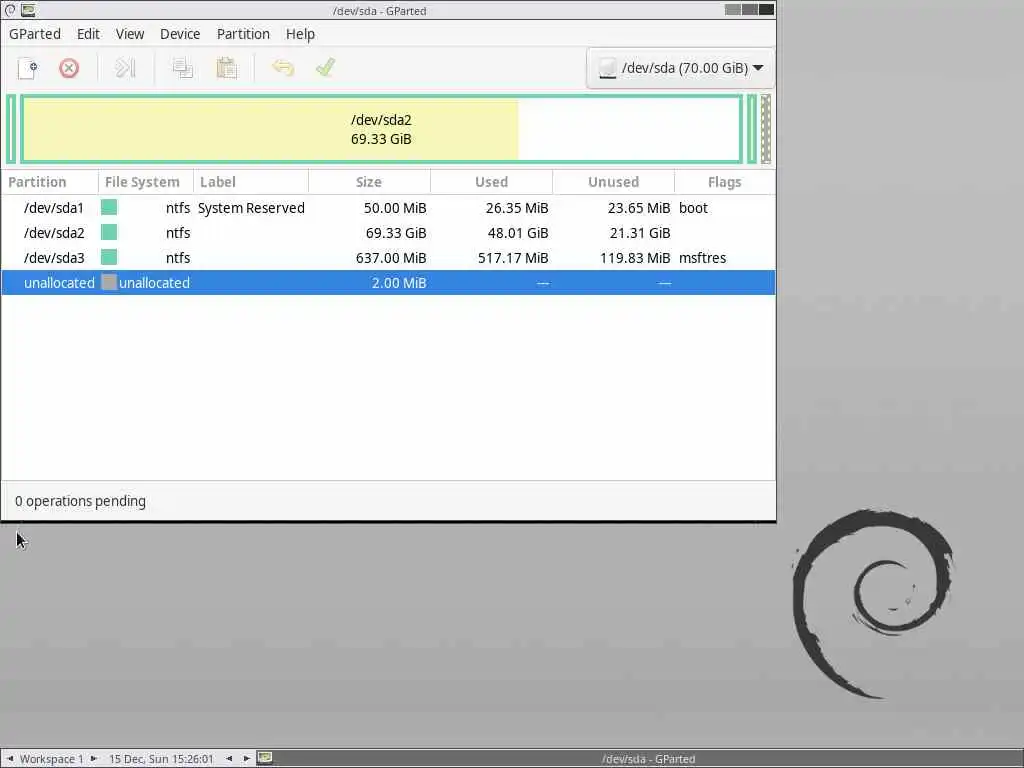Image resolution: width=1024 pixels, height=768 pixels.
Task: Select the /dev/sda3 partition row
Action: [x=389, y=258]
